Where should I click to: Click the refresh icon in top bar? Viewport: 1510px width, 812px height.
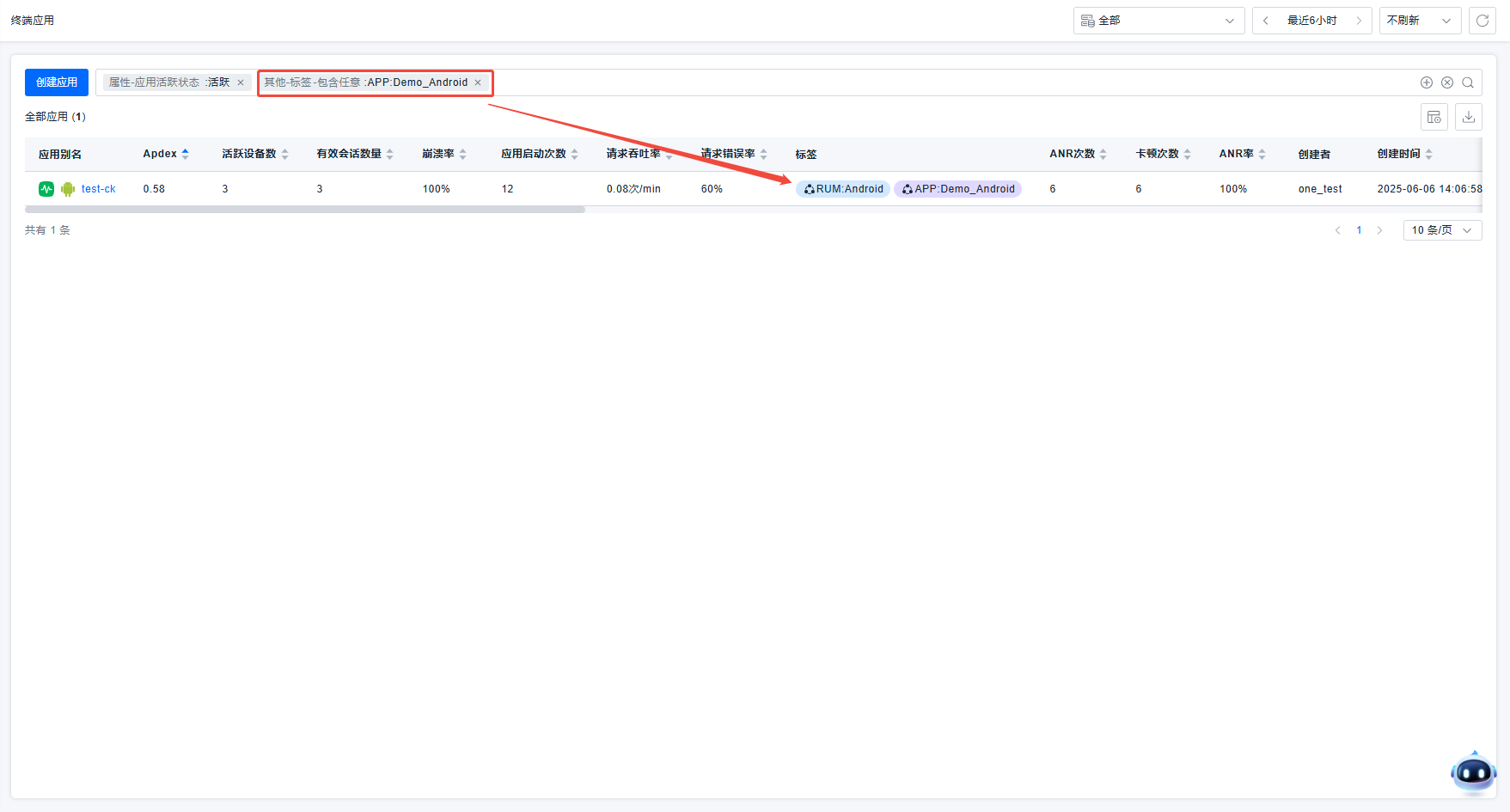(1482, 21)
